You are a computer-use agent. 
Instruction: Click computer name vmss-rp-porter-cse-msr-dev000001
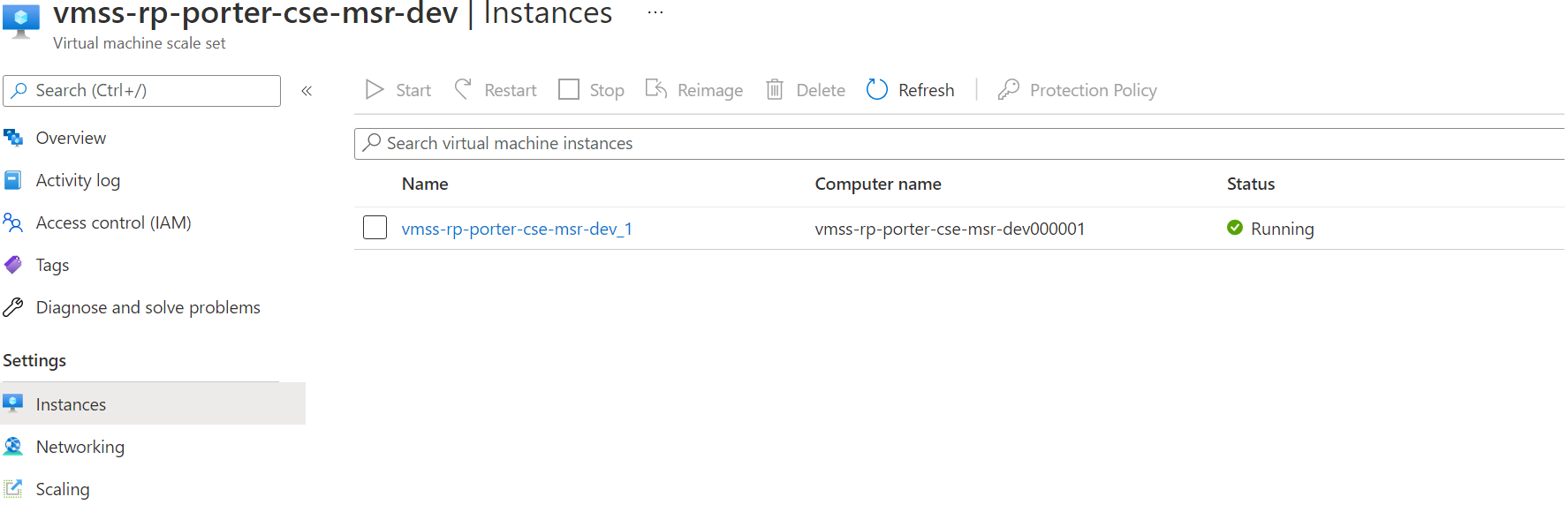pos(950,229)
